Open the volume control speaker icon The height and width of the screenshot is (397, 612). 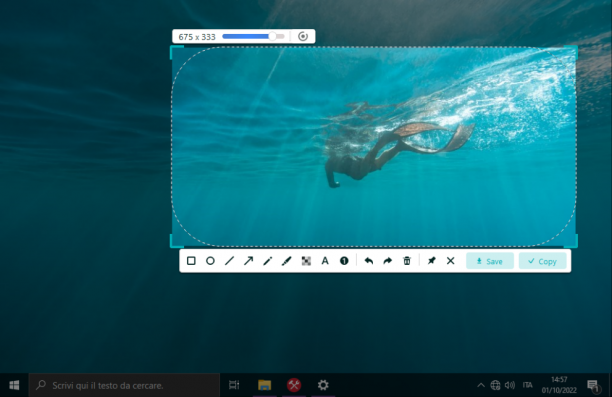point(510,385)
